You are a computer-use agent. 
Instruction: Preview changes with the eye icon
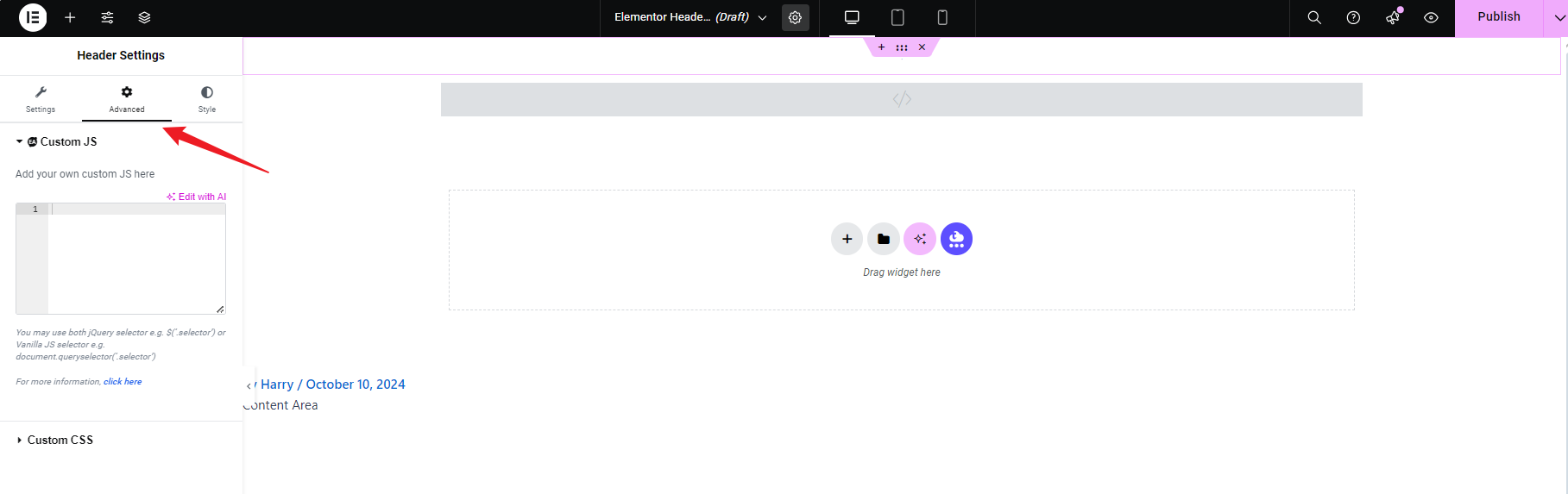tap(1431, 17)
